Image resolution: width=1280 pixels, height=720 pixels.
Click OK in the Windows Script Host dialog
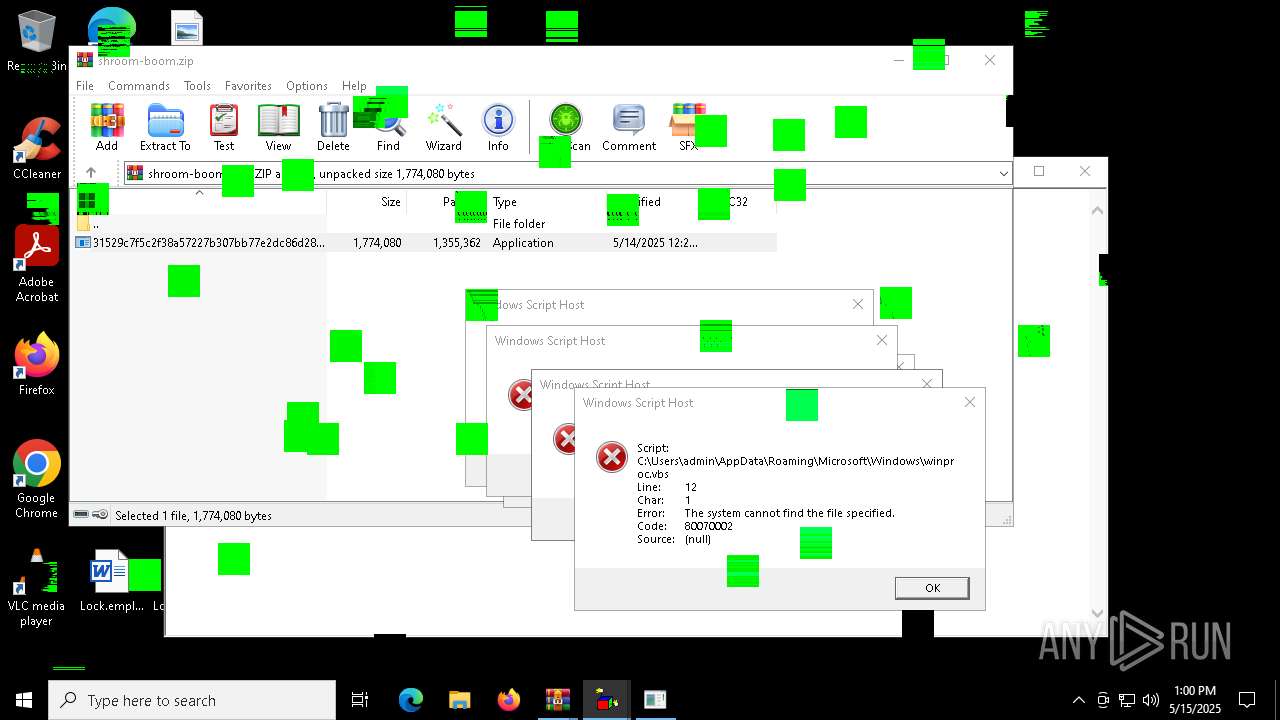point(932,588)
